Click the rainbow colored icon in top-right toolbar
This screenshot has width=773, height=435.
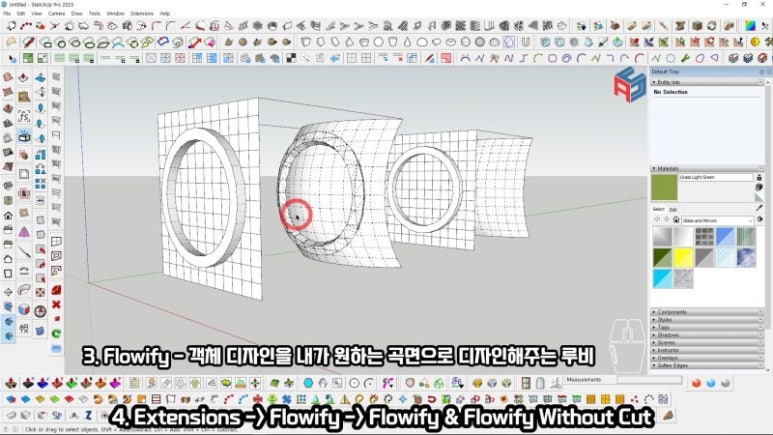coord(750,26)
